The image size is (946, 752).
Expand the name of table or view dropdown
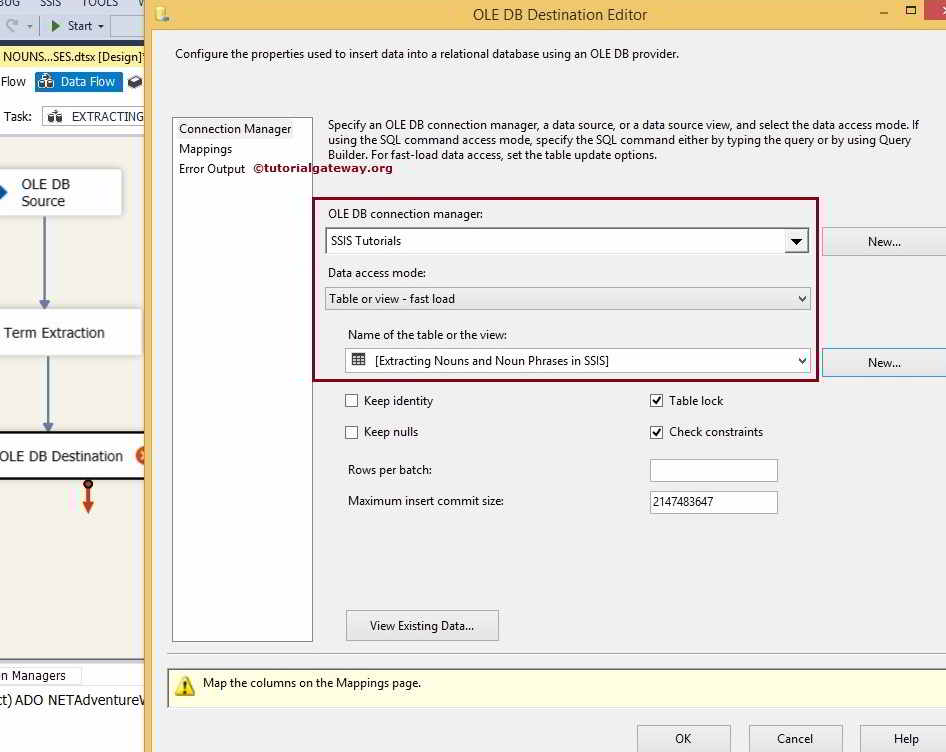[800, 361]
